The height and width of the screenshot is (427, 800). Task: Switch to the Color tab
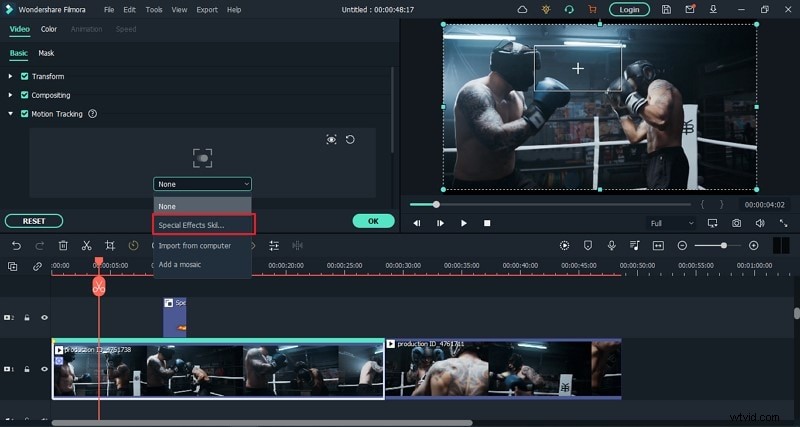pos(49,29)
